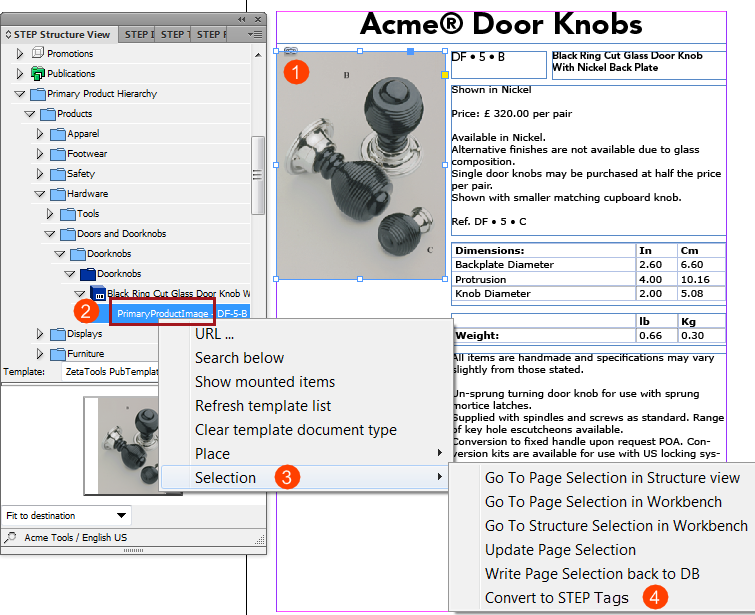Click the Primary Product Hierarchy folder icon

coord(38,94)
